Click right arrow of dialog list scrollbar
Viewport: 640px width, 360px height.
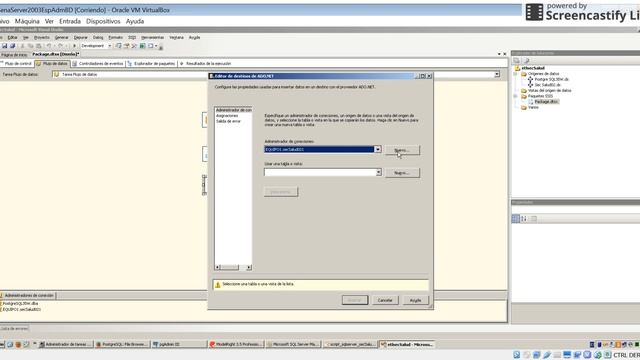click(249, 267)
